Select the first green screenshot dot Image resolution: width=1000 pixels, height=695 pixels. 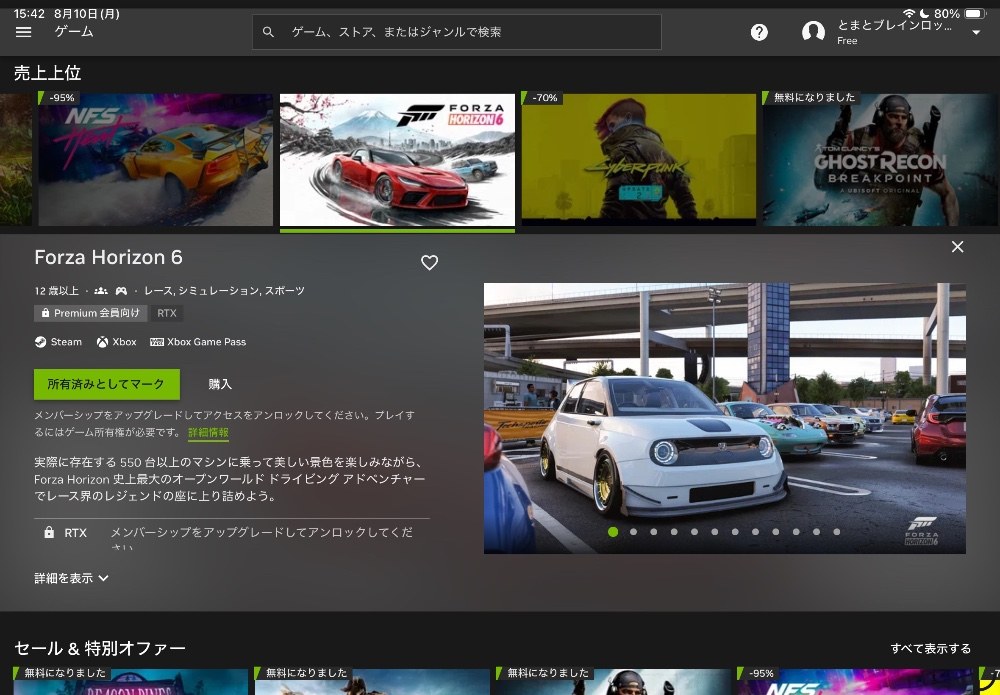point(613,532)
